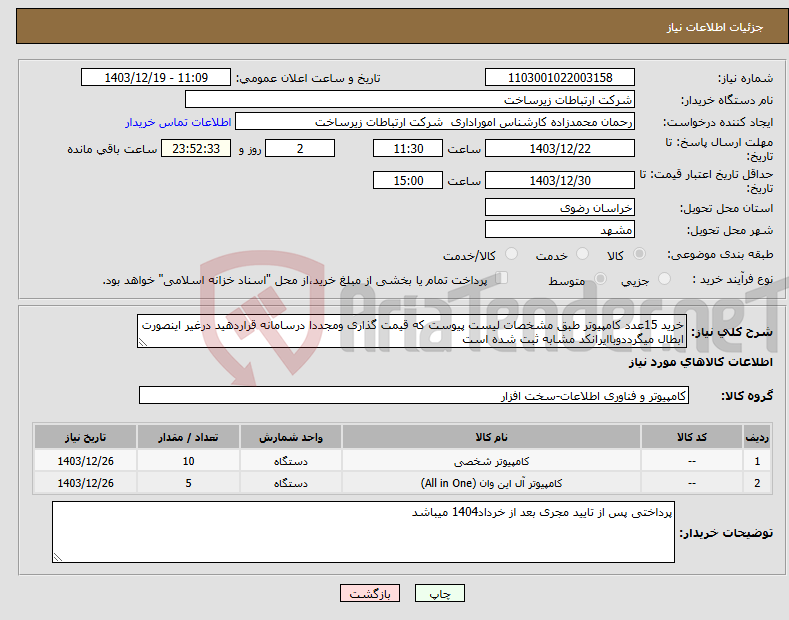Image resolution: width=789 pixels, height=620 pixels.
Task: Click the date cell for کامپیوتر شخصی row
Action: (x=86, y=461)
